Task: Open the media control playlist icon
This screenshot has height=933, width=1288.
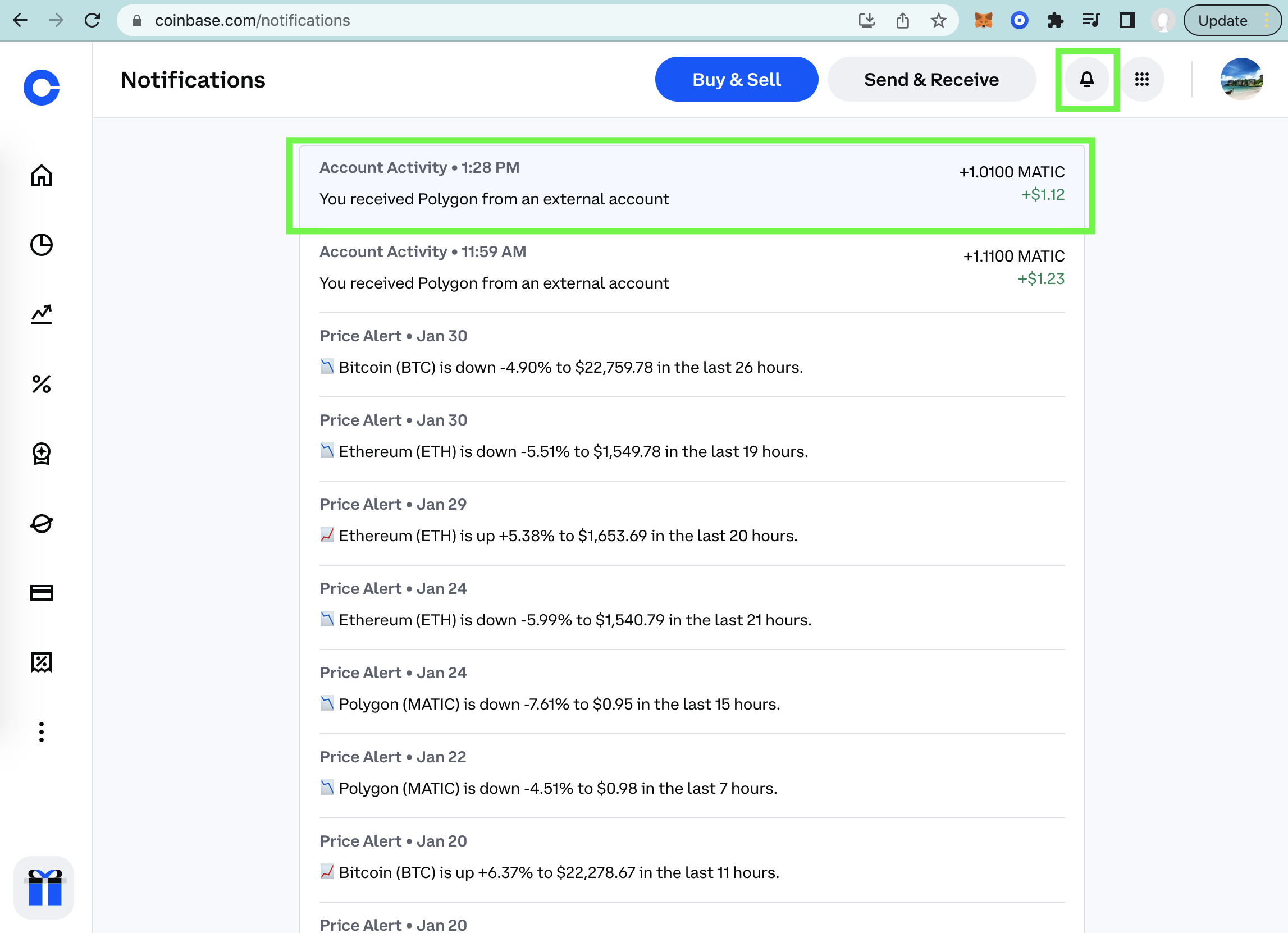Action: click(x=1091, y=20)
